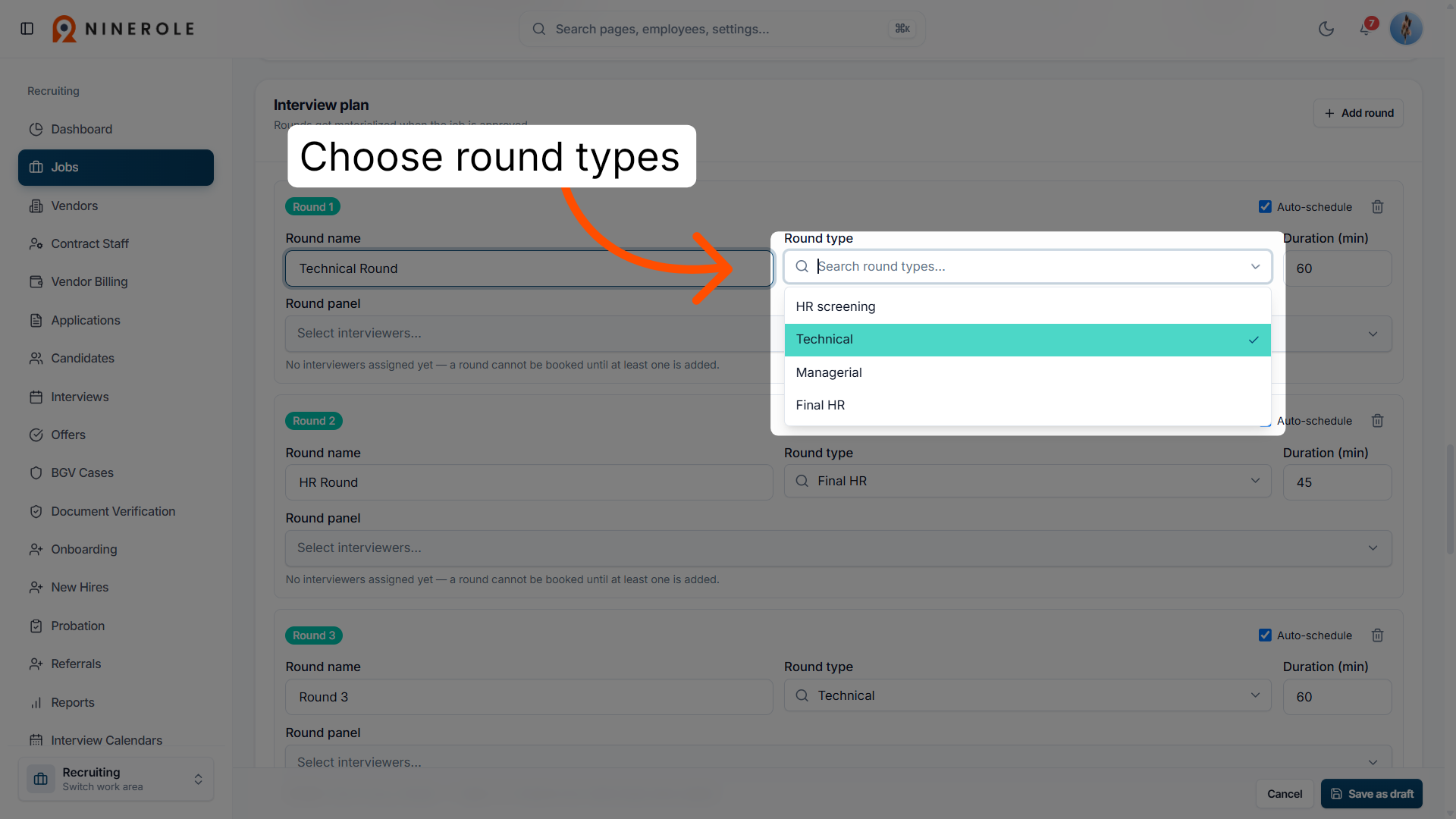Go to Contract Staff page
This screenshot has width=1456, height=819.
point(116,243)
